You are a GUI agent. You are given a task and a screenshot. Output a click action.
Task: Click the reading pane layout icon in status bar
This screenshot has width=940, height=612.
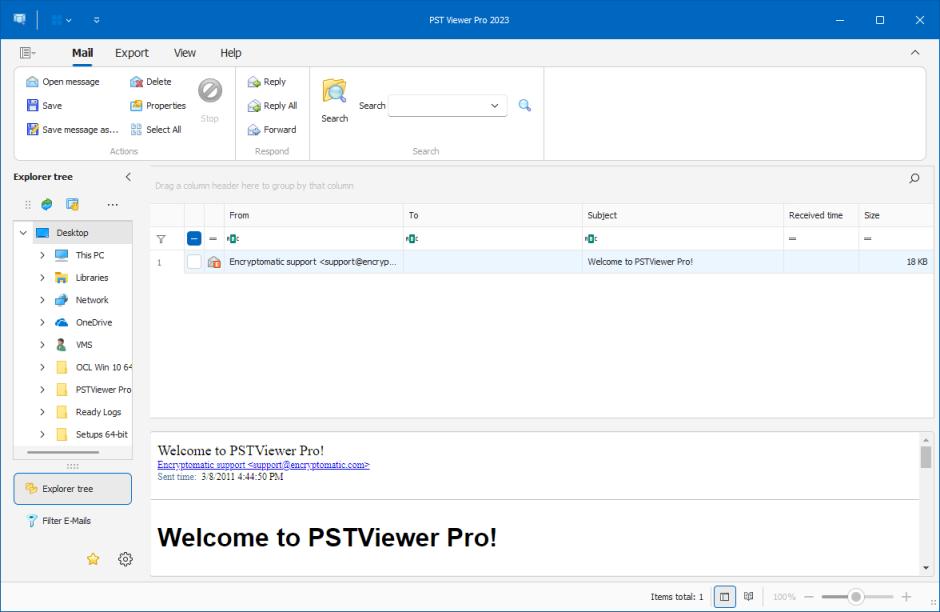point(725,597)
